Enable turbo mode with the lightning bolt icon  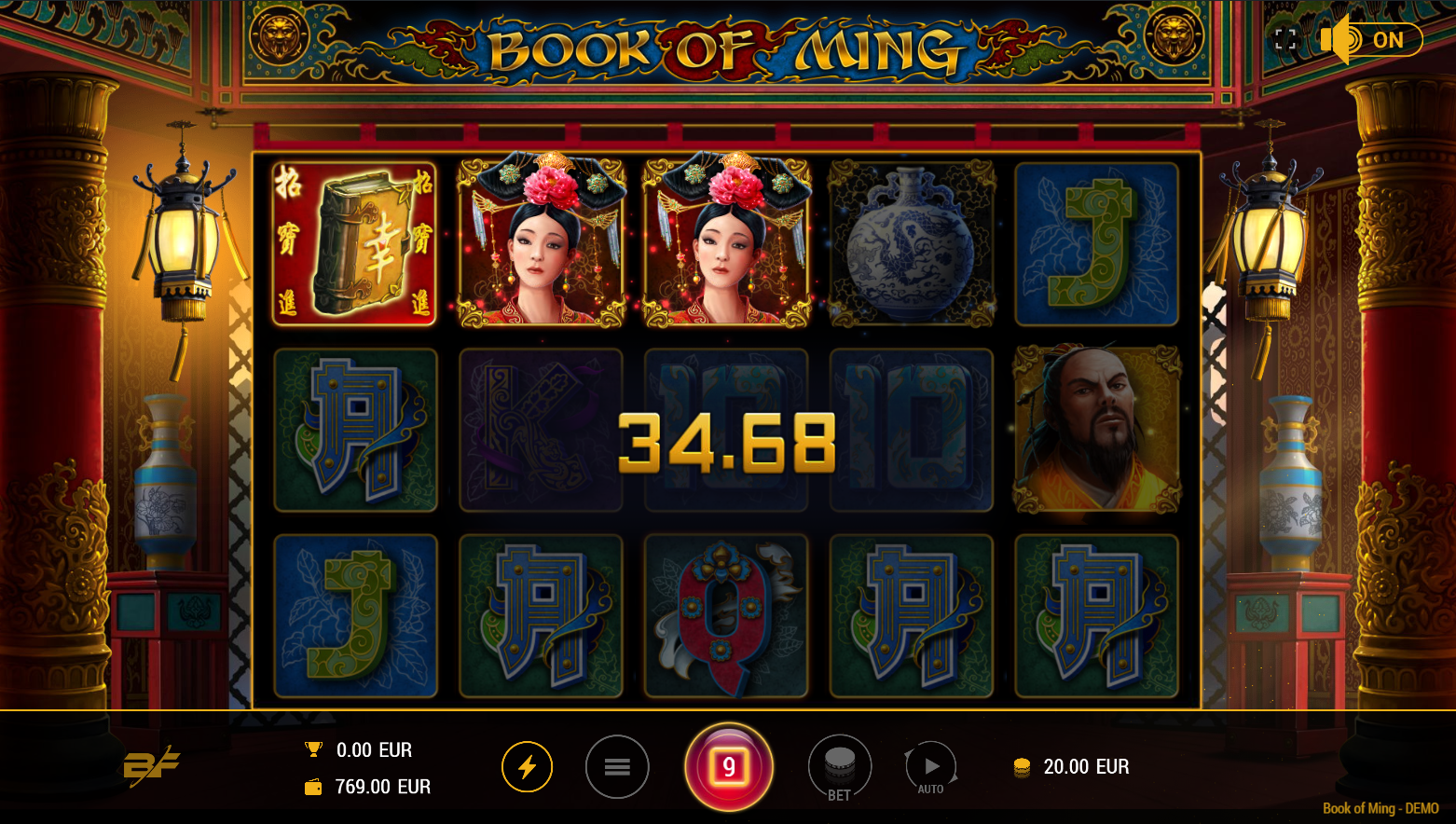tap(527, 767)
